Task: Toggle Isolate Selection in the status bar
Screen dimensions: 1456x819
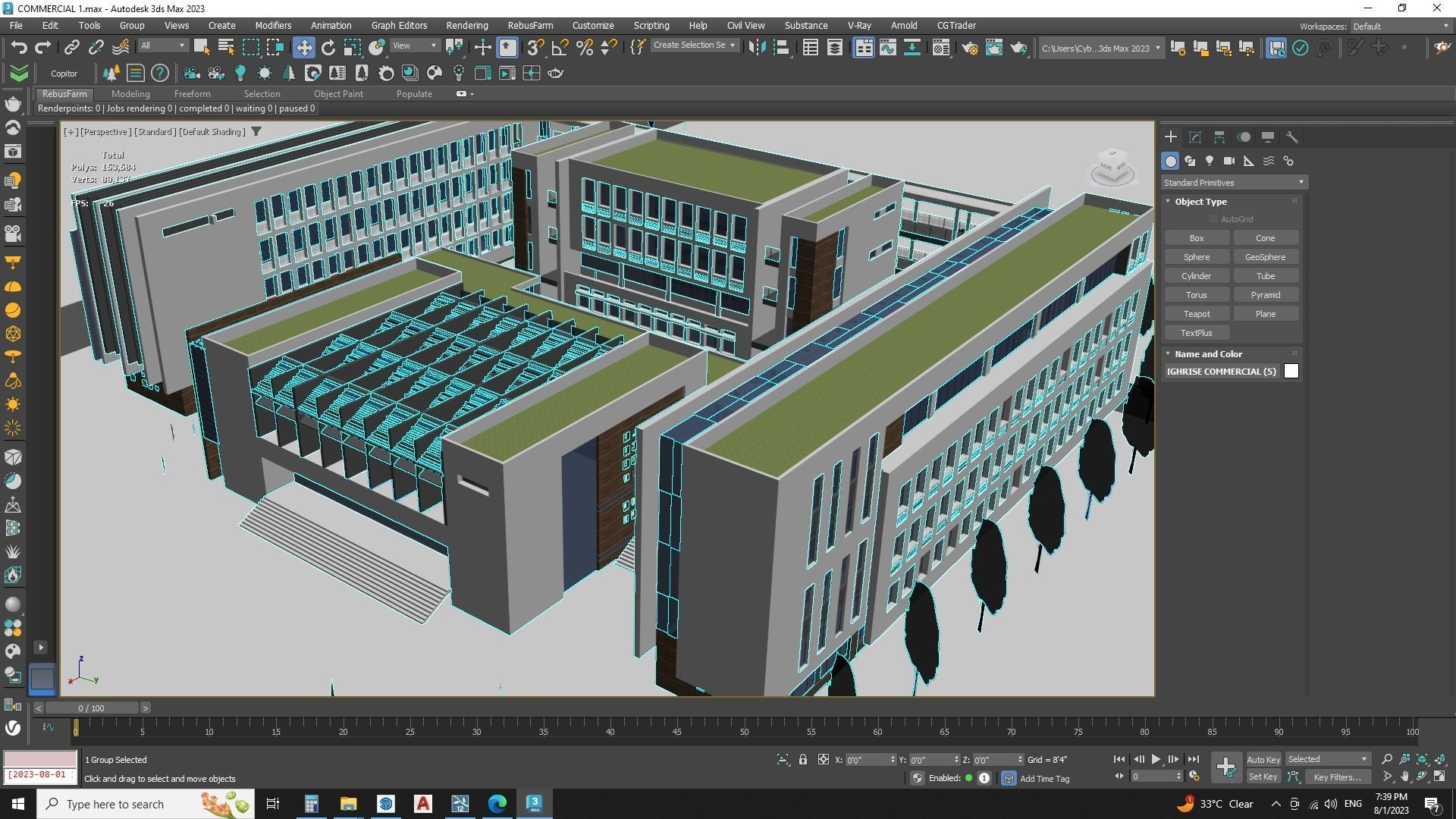Action: pyautogui.click(x=783, y=759)
